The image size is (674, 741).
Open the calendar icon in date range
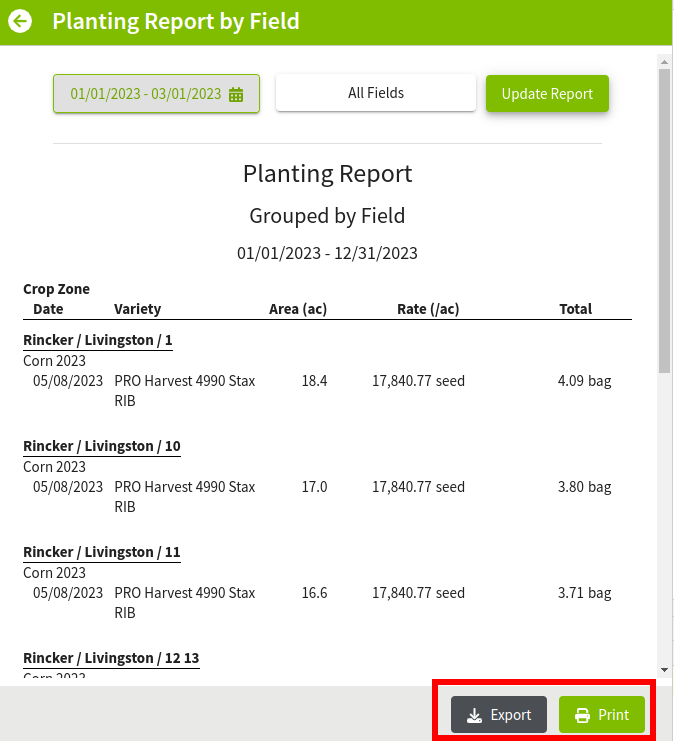[236, 95]
